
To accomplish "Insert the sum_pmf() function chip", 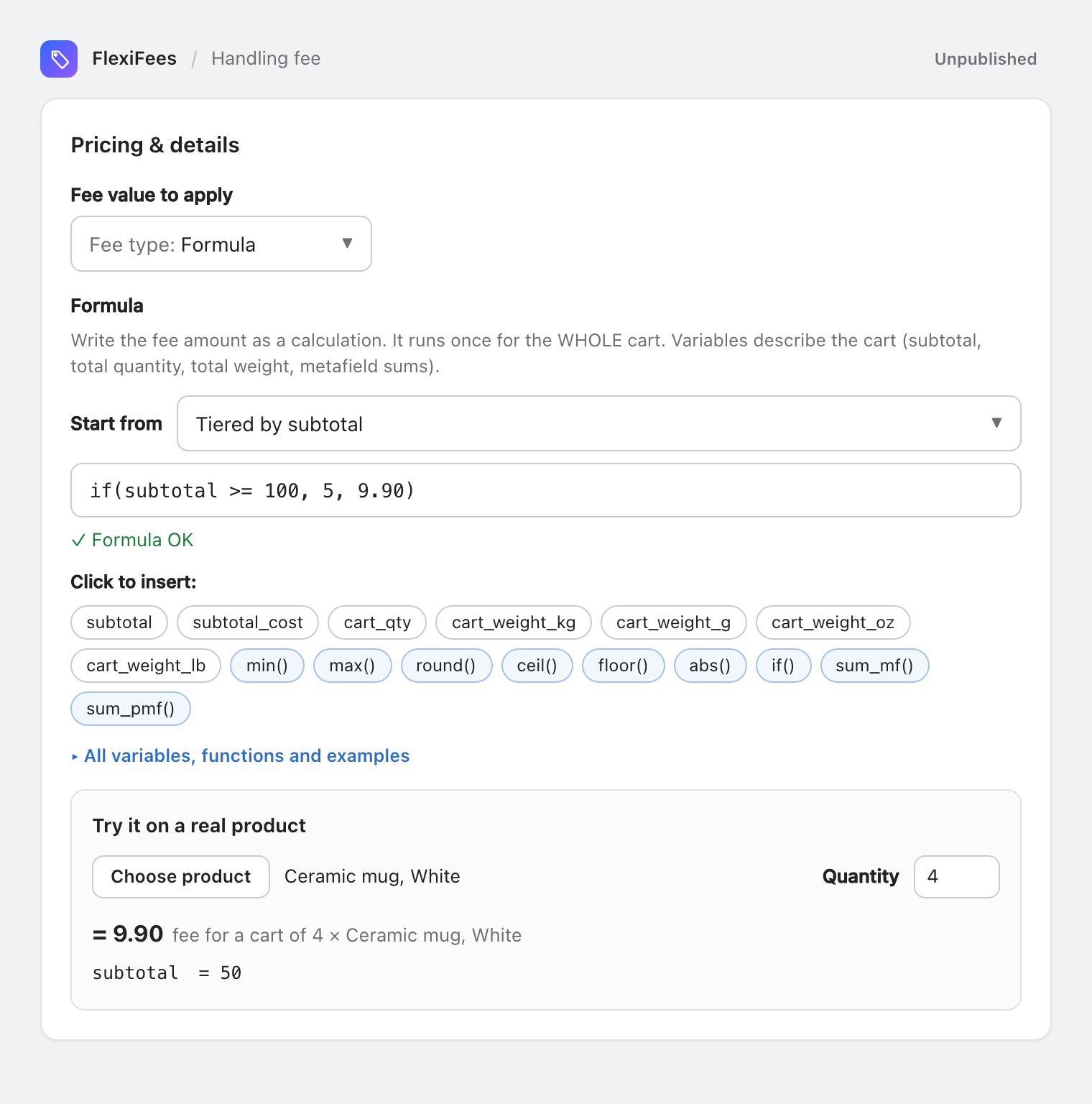I will coord(131,709).
